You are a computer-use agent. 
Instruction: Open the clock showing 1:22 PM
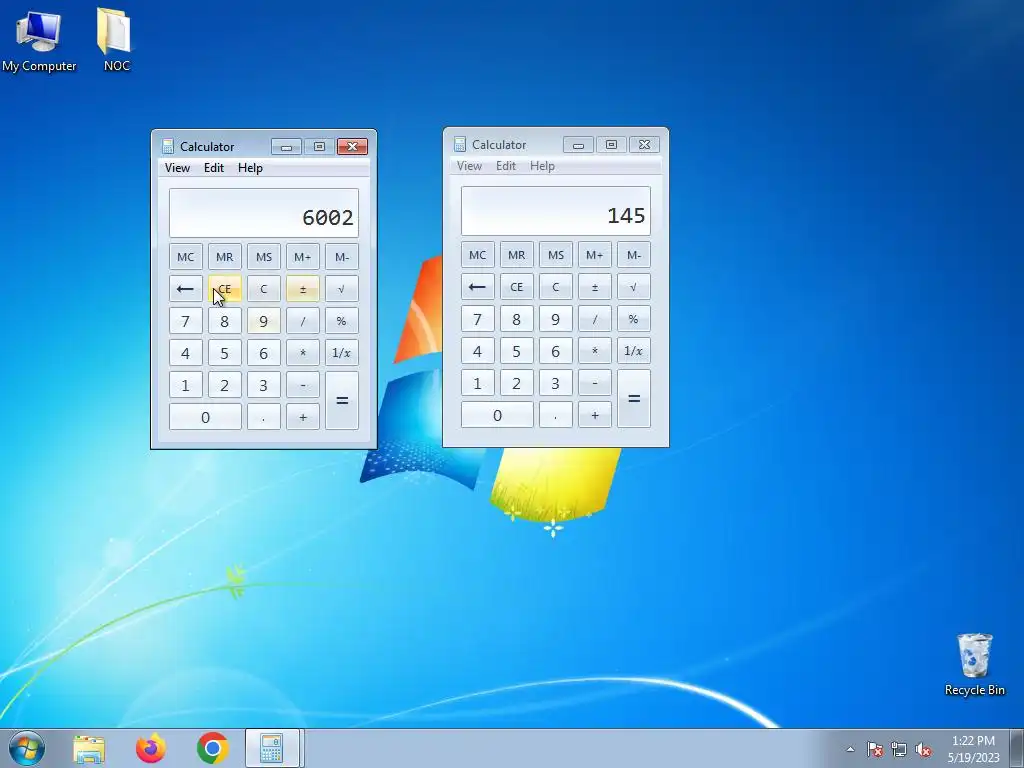[x=973, y=749]
